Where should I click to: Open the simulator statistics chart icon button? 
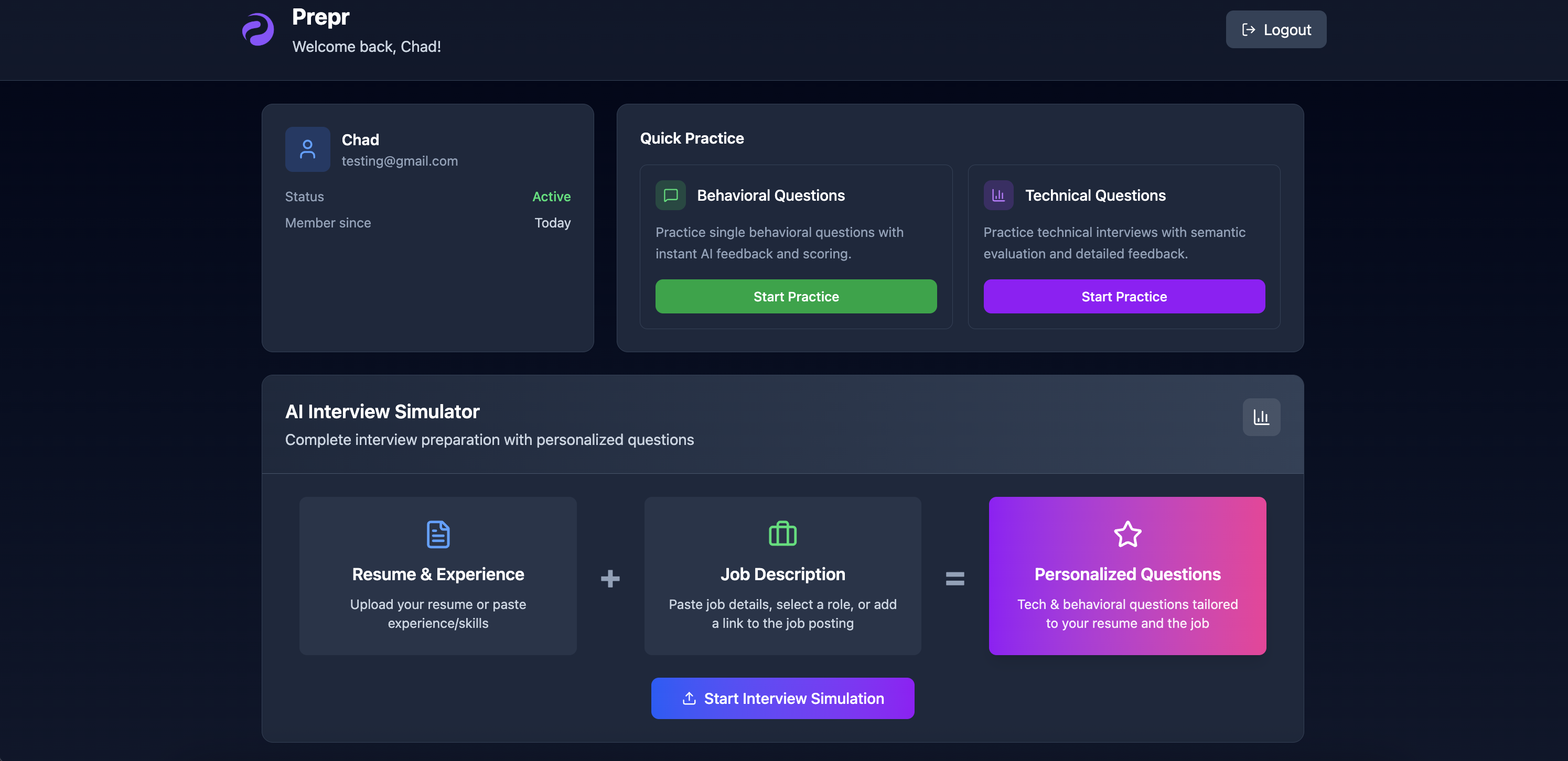point(1261,417)
